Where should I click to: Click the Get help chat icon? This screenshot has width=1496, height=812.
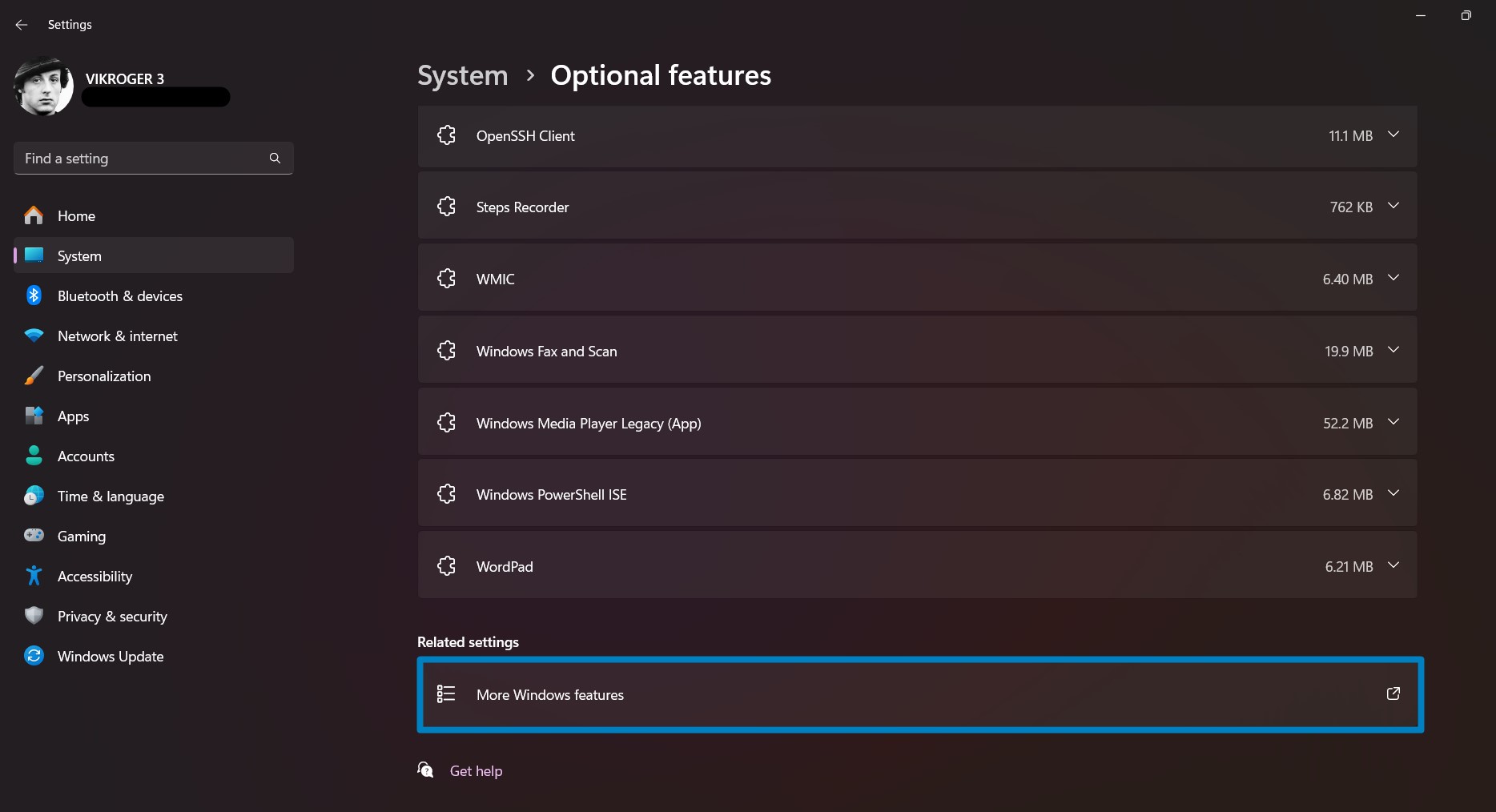(425, 770)
